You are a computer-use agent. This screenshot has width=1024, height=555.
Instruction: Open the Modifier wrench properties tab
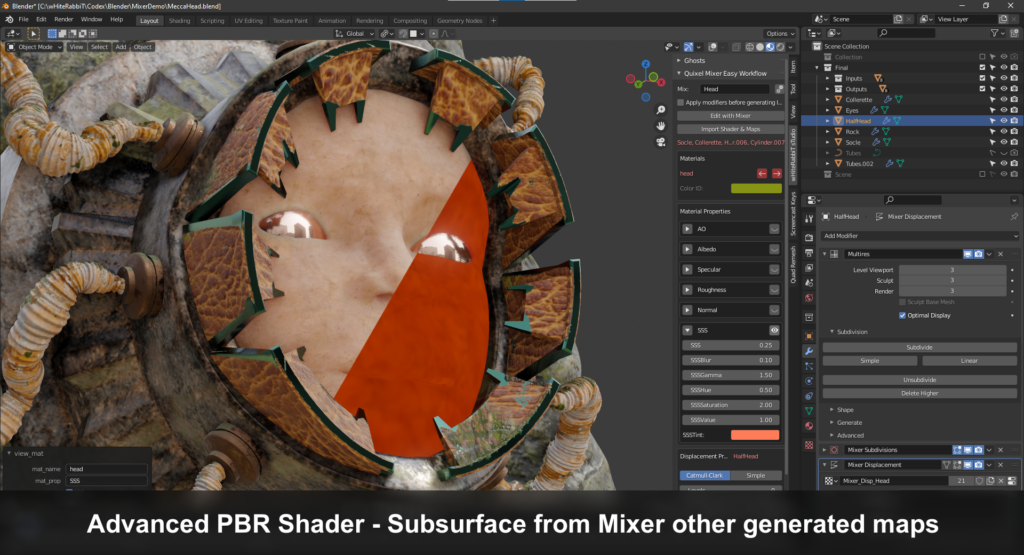click(x=809, y=351)
